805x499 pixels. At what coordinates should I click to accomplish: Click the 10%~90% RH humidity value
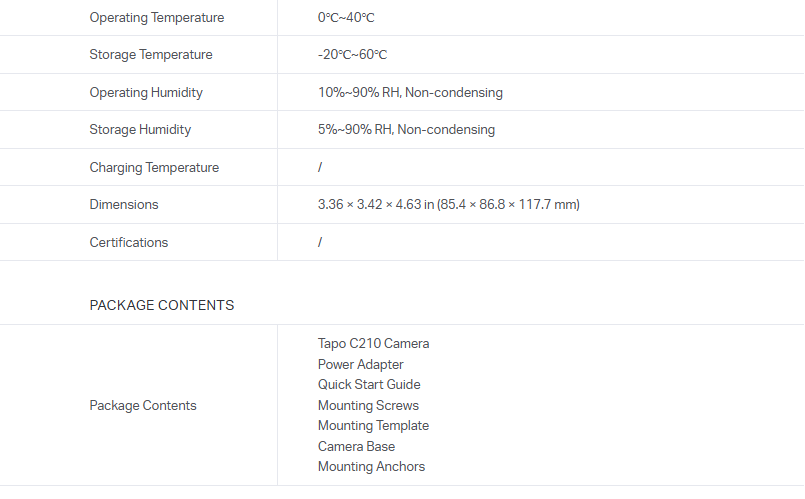(410, 93)
